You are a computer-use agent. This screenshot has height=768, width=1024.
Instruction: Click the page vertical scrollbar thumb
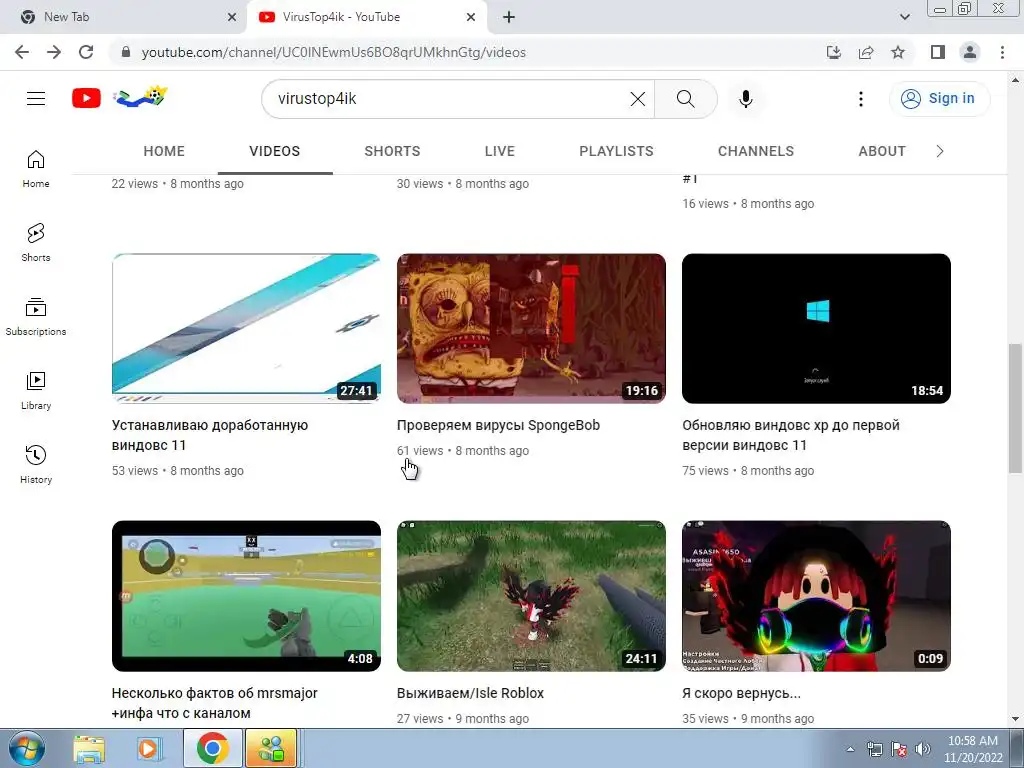click(x=1015, y=408)
